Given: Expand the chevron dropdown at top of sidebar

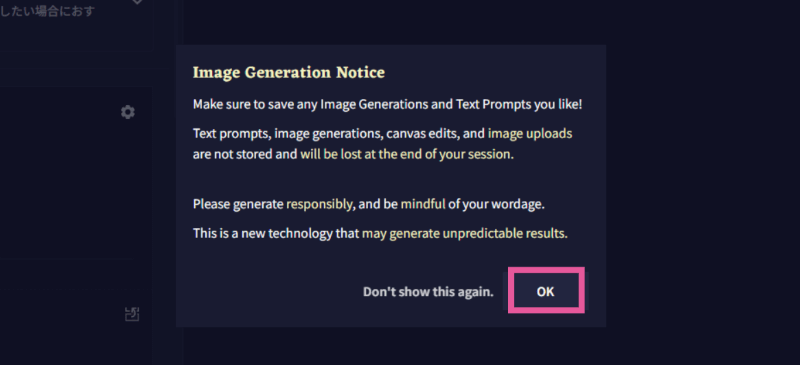Looking at the screenshot, I should [x=137, y=2].
